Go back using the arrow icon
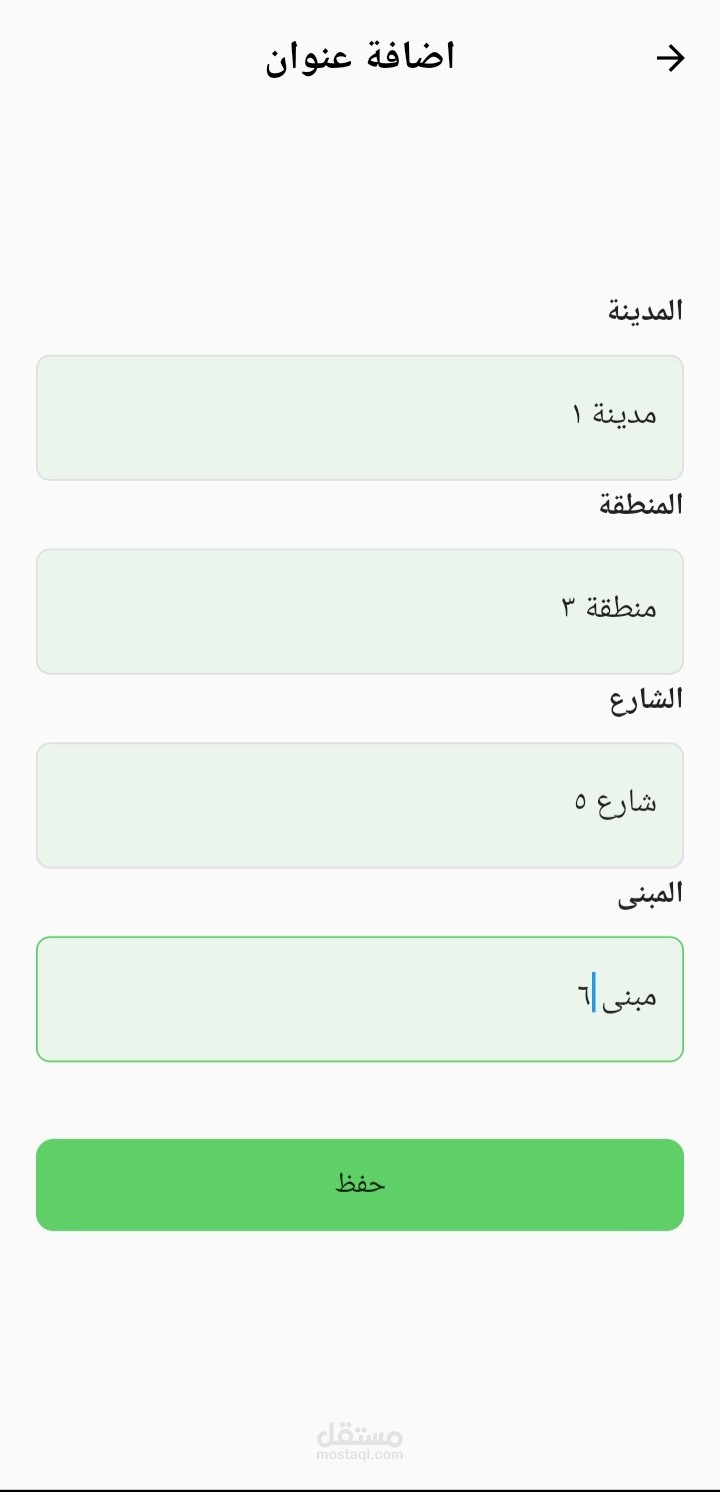 pos(669,59)
